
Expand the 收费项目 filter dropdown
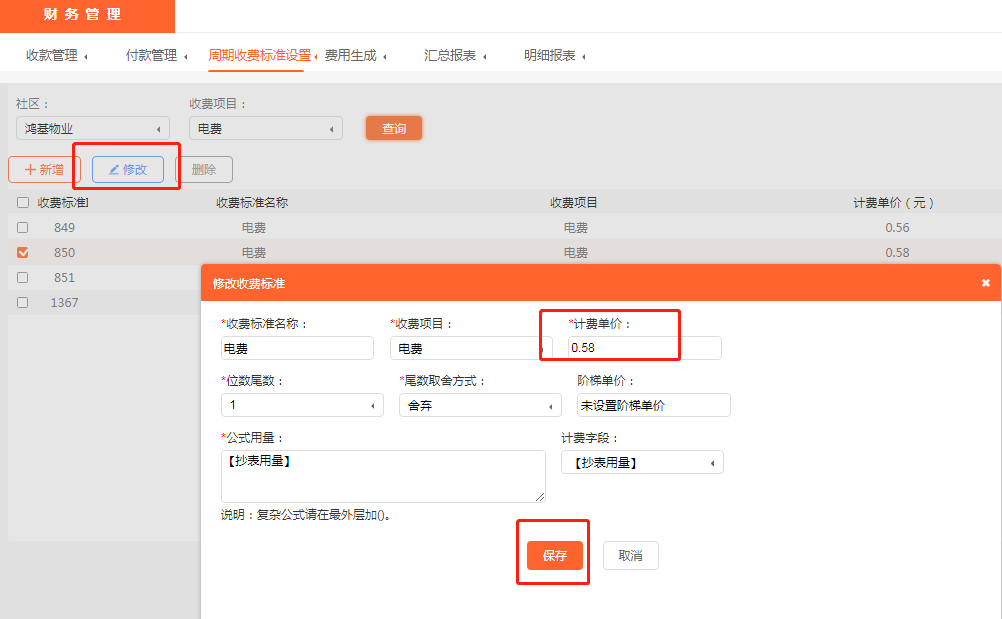265,128
